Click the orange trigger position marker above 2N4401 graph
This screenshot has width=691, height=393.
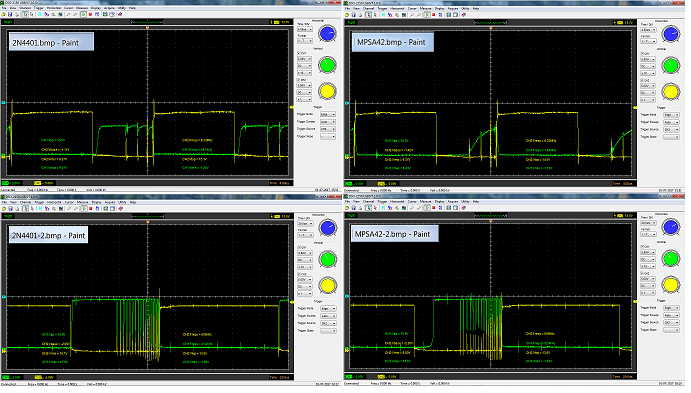[148, 27]
